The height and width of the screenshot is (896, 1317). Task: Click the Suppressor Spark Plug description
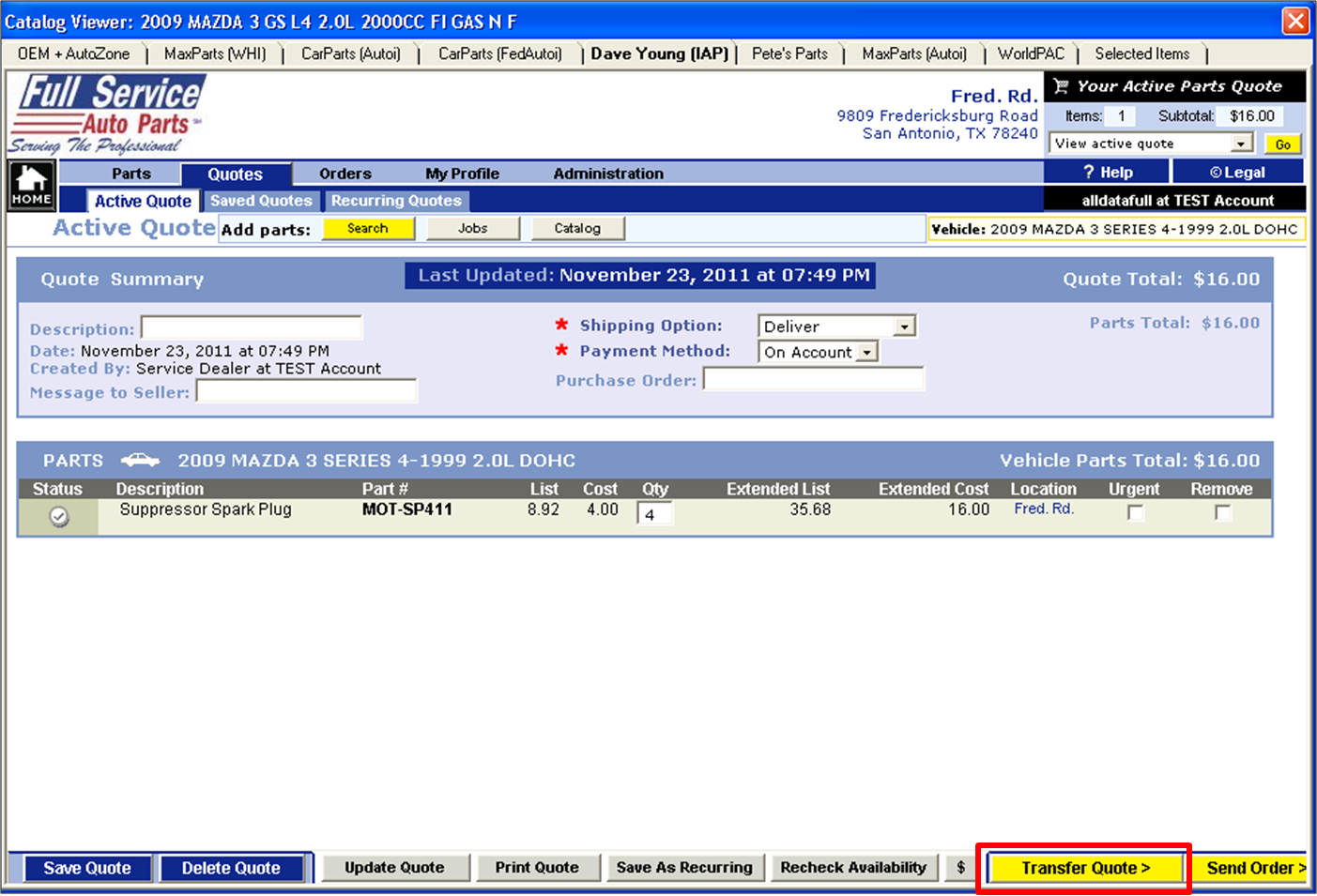pyautogui.click(x=206, y=509)
